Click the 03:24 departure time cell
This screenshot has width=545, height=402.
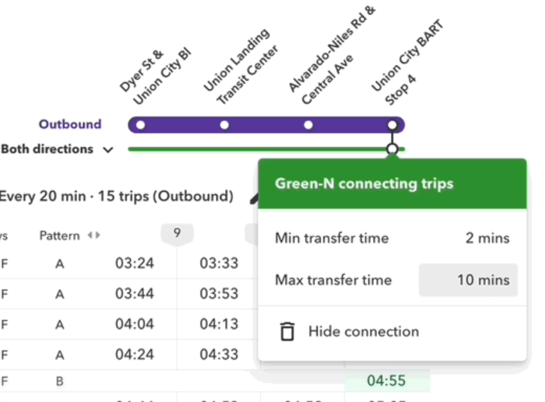pos(135,263)
